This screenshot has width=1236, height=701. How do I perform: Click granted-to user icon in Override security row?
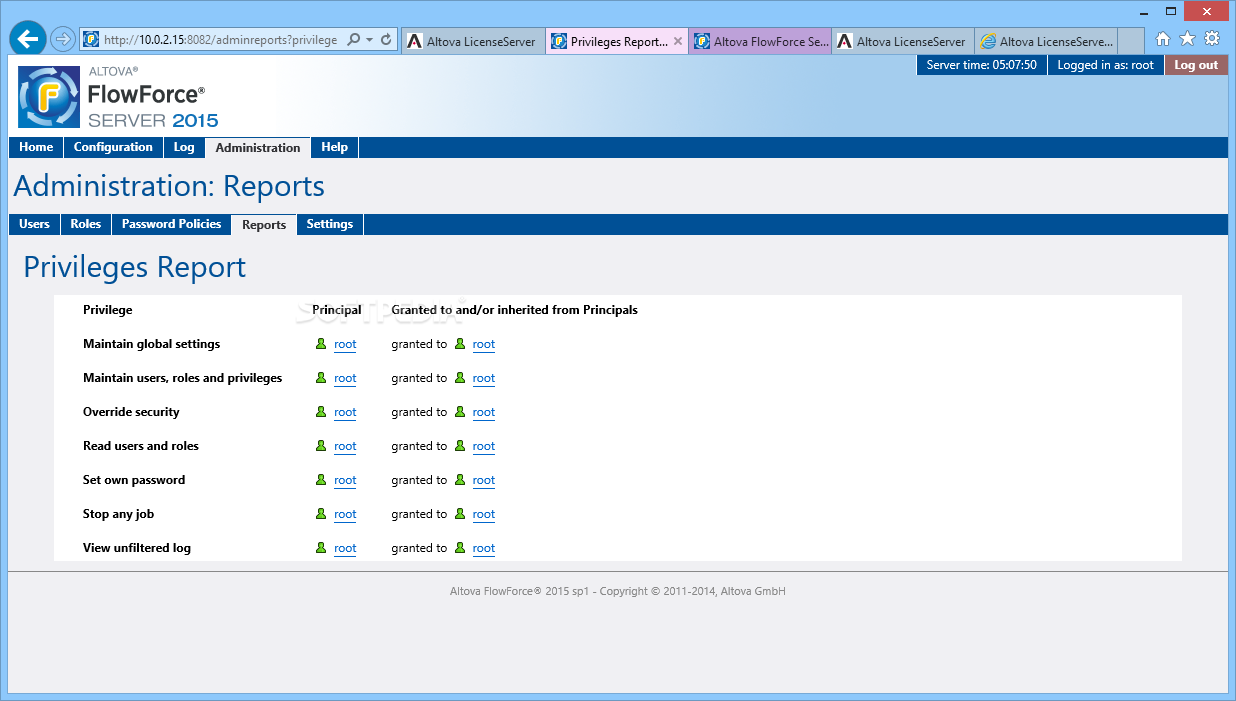(460, 411)
